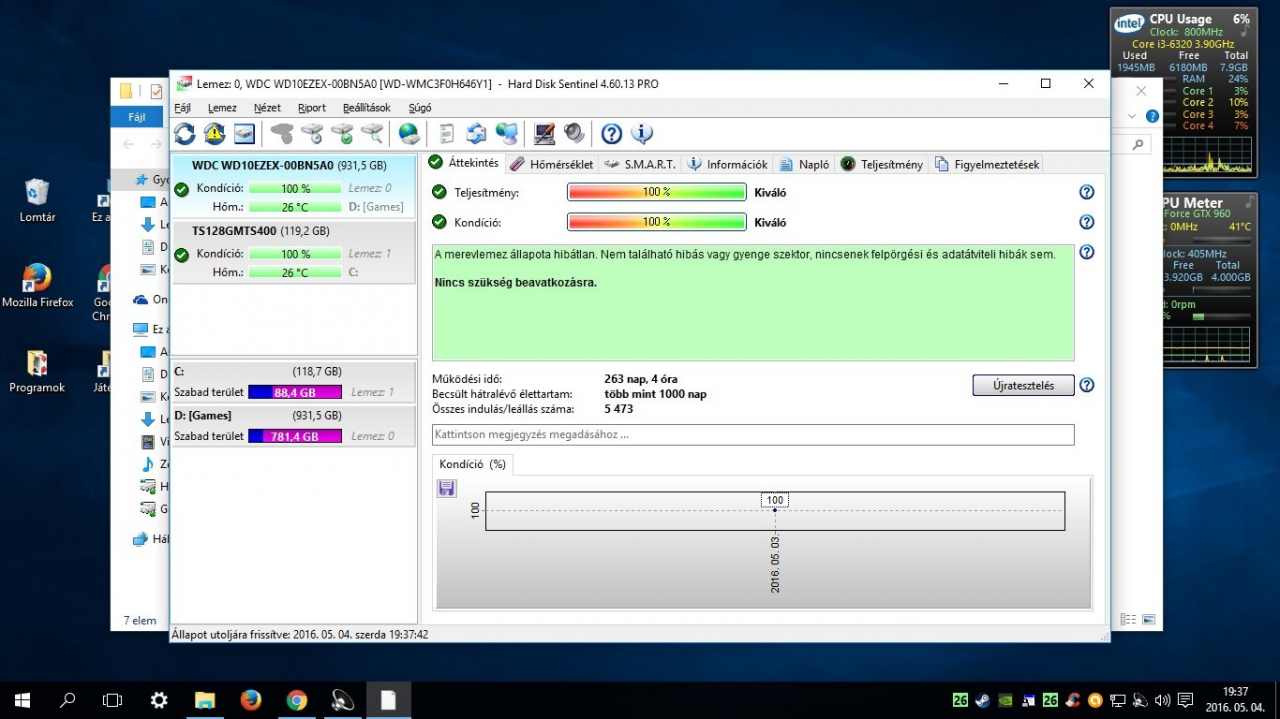Image resolution: width=1280 pixels, height=719 pixels.
Task: Open the blue Fájl tab in Explorer window
Action: (x=137, y=117)
